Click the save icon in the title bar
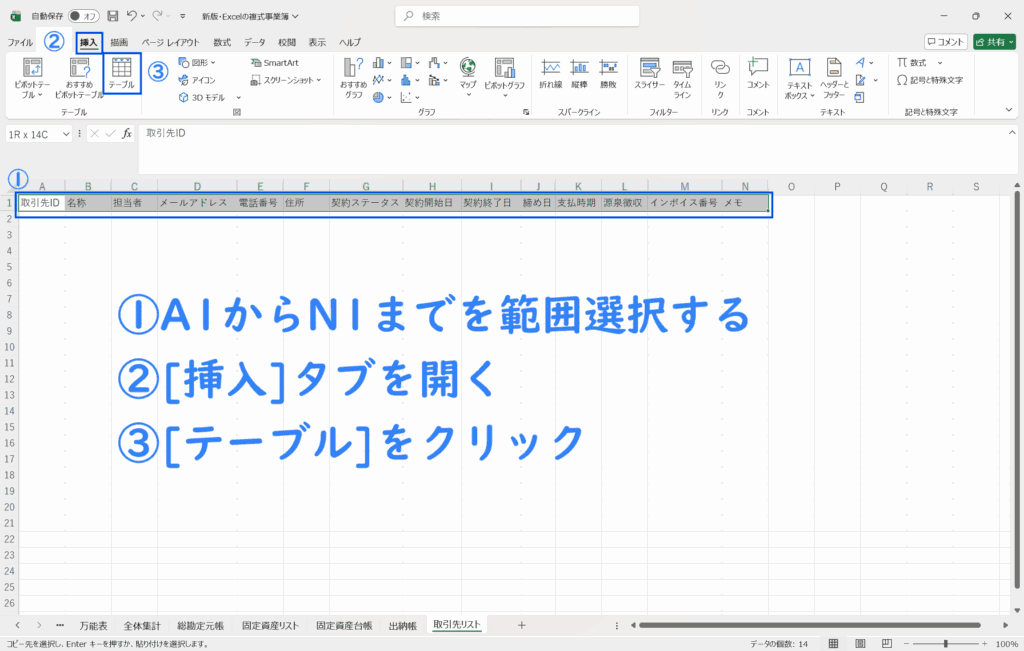 pos(112,16)
